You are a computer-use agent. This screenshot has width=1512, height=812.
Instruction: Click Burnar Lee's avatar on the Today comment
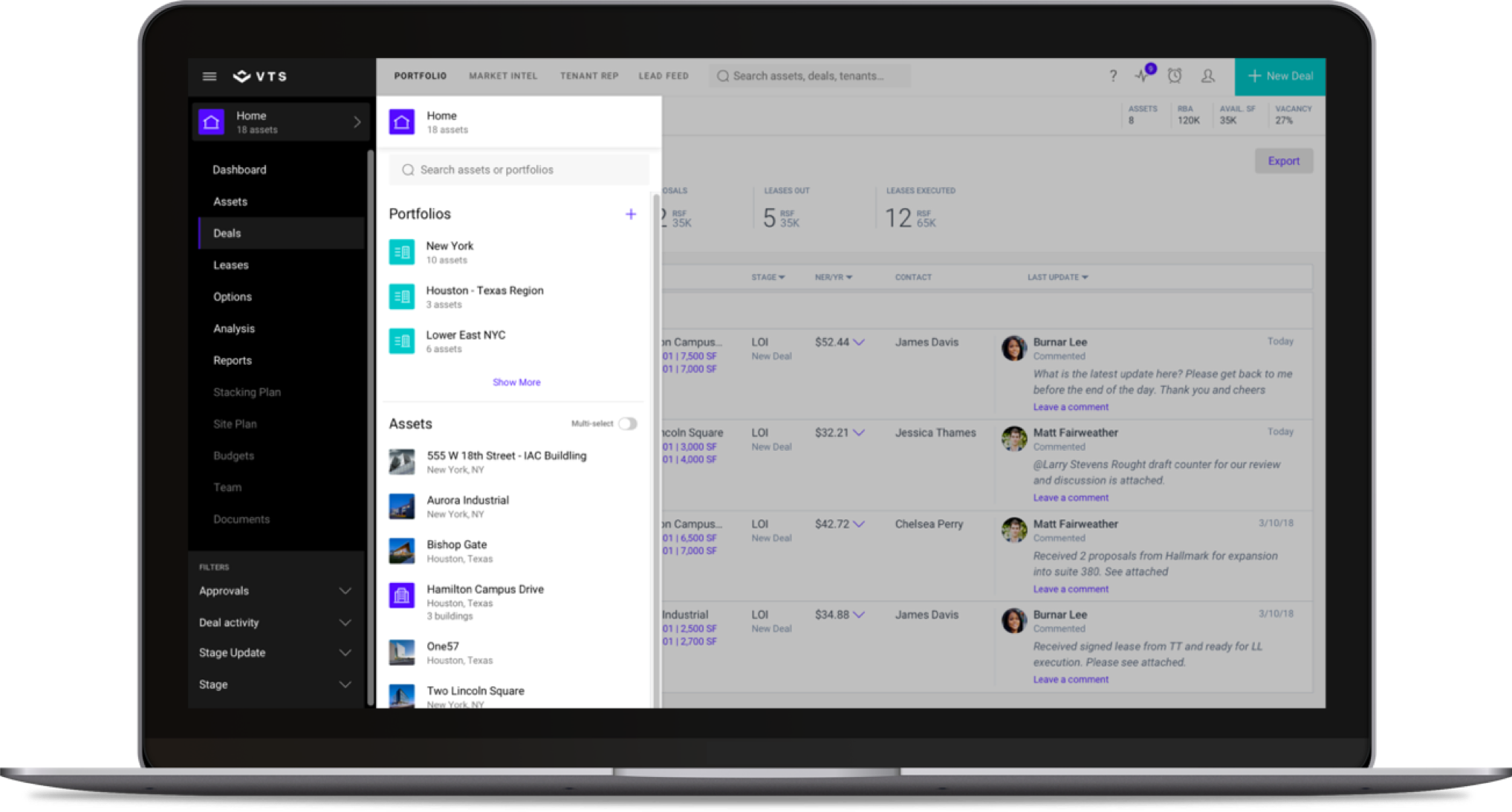[x=1014, y=348]
